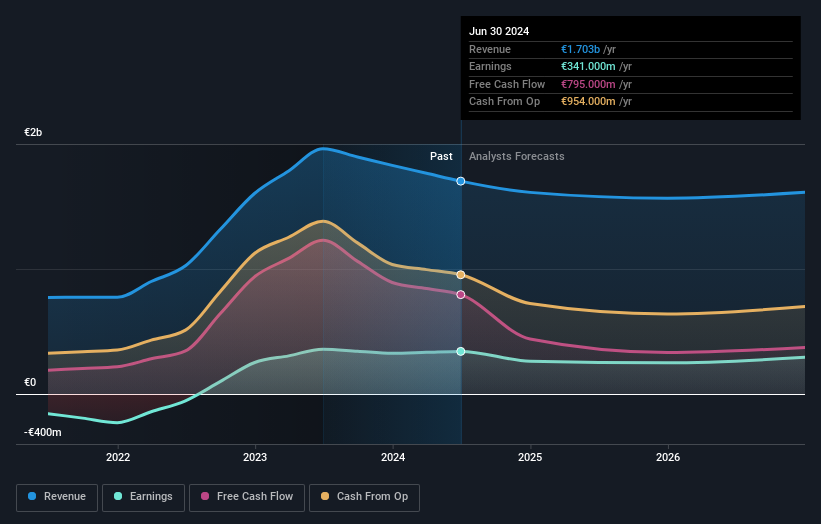This screenshot has height=524, width=821.
Task: Click the 2026 x-axis label
Action: click(668, 457)
